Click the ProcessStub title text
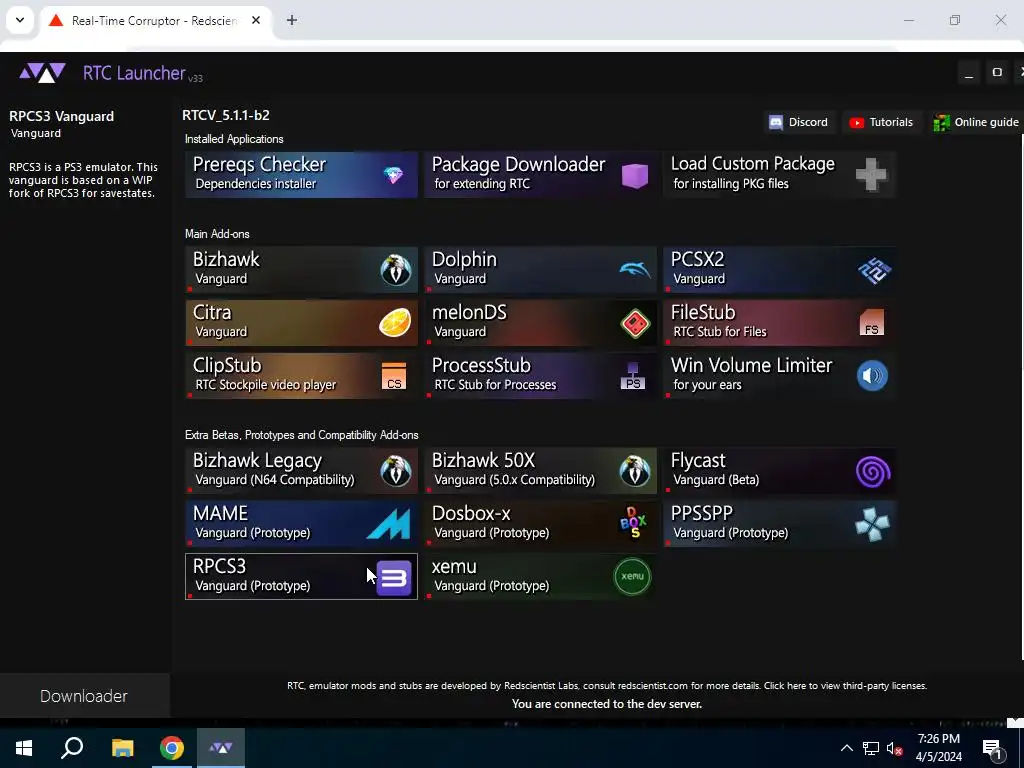The image size is (1024, 768). tap(481, 365)
